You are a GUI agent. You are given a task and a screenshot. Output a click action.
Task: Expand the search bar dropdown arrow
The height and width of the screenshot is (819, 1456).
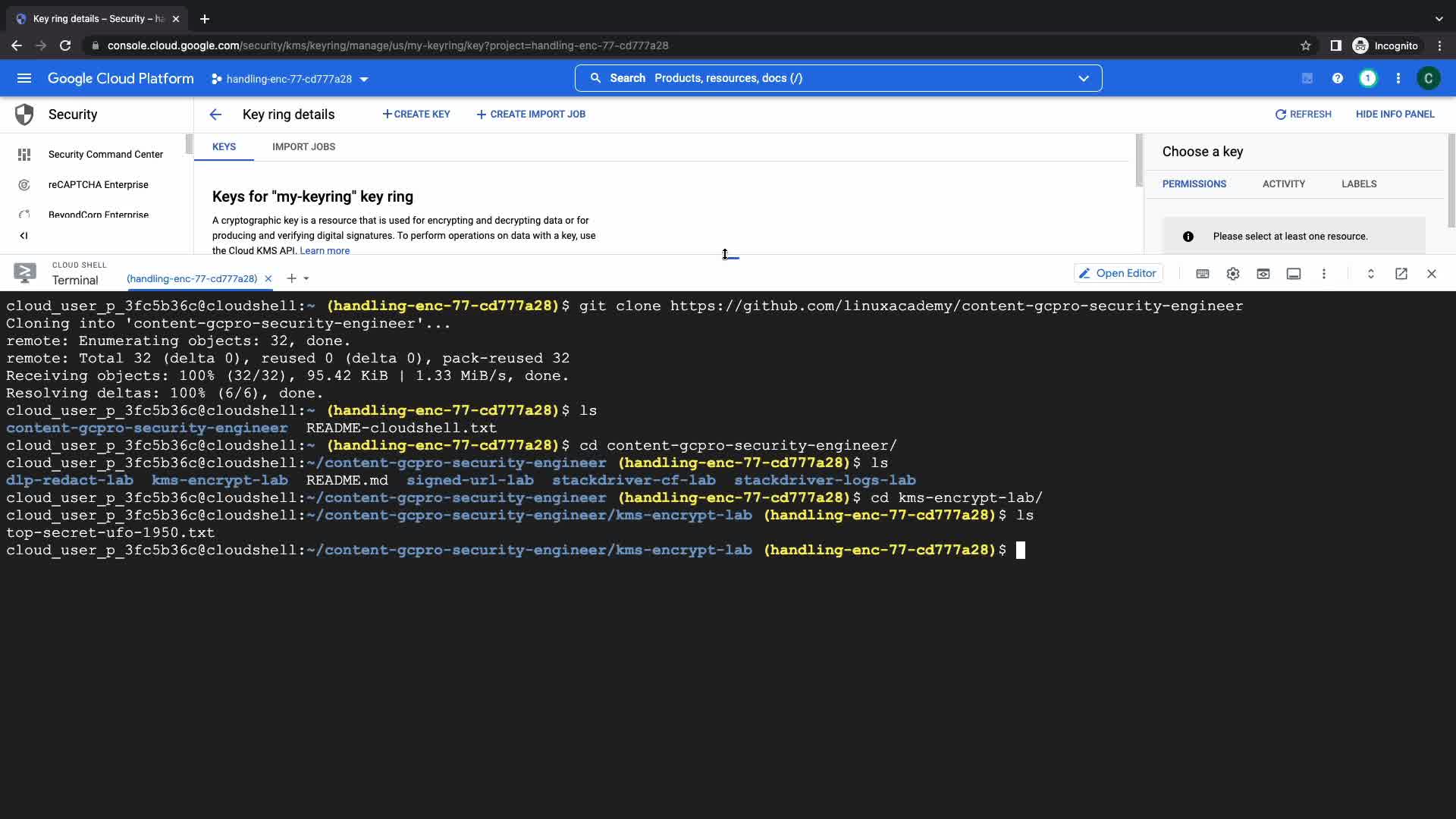[x=1084, y=78]
